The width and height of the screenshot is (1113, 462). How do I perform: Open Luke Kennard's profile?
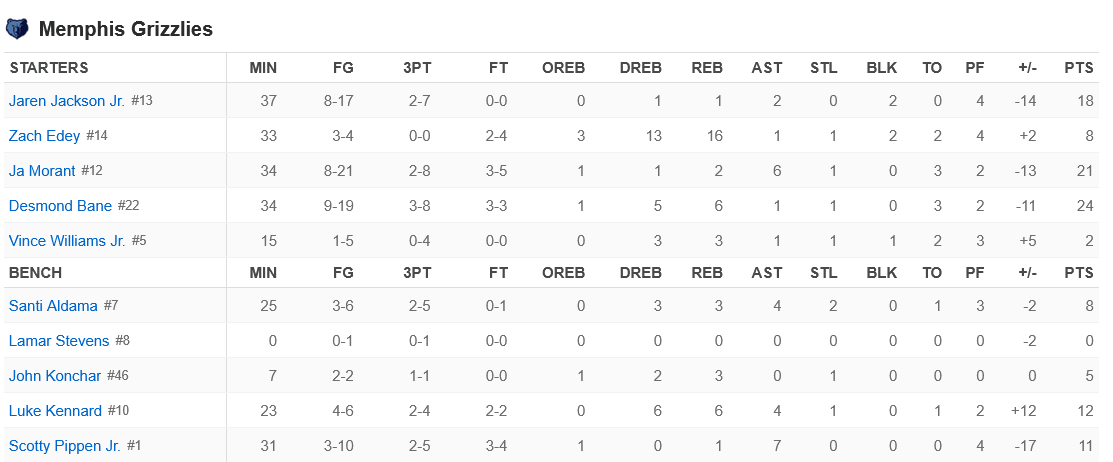coord(55,411)
